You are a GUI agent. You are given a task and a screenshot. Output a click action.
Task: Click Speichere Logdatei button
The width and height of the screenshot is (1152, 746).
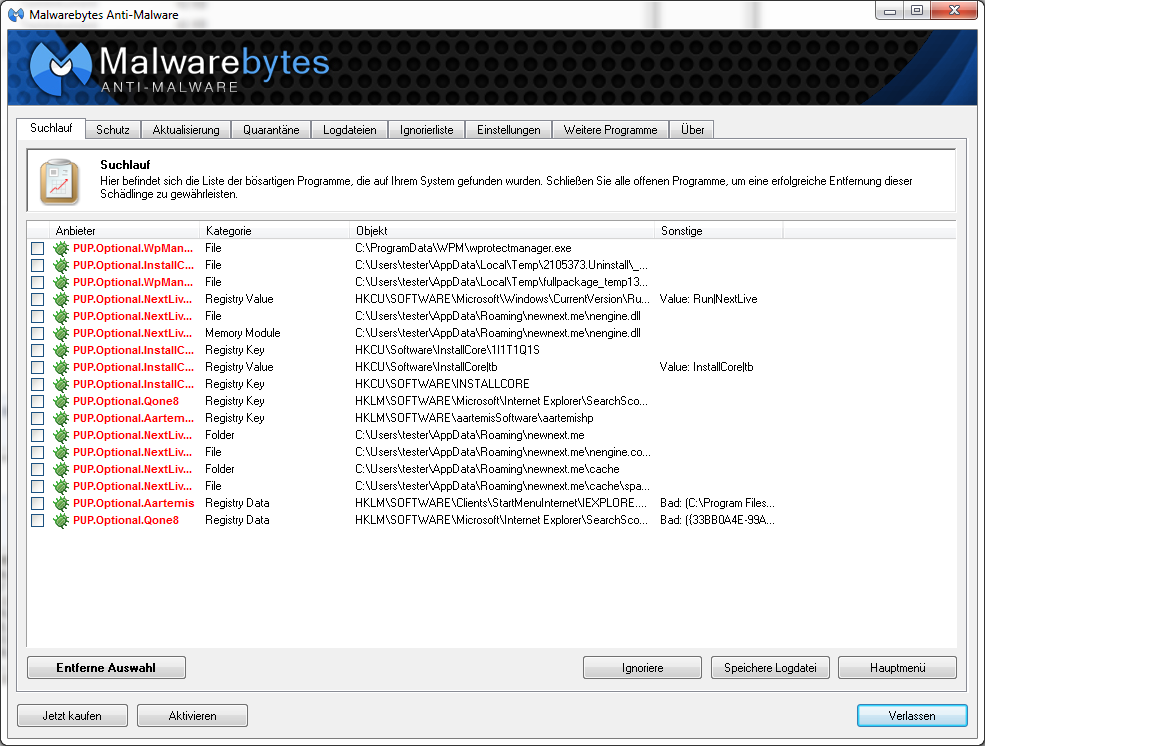coord(770,667)
